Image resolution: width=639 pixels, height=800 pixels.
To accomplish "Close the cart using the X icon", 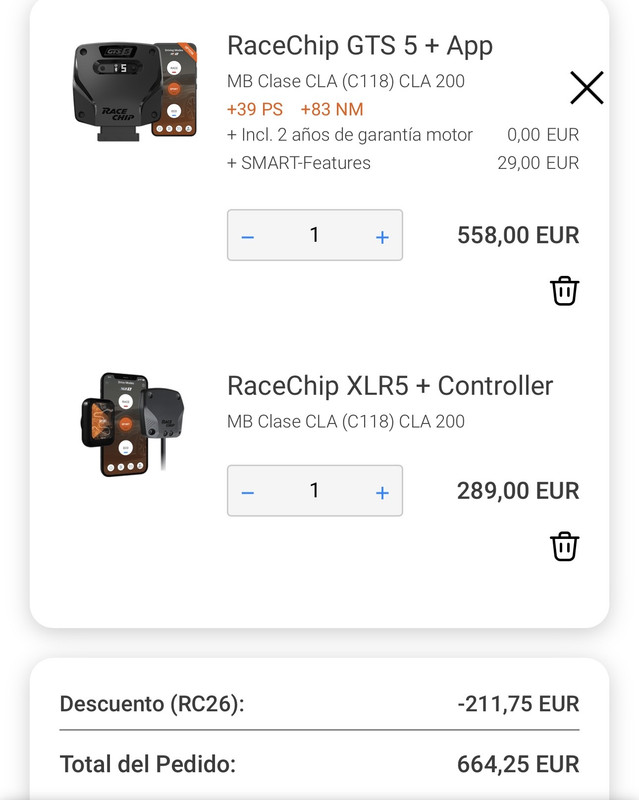I will pyautogui.click(x=586, y=88).
